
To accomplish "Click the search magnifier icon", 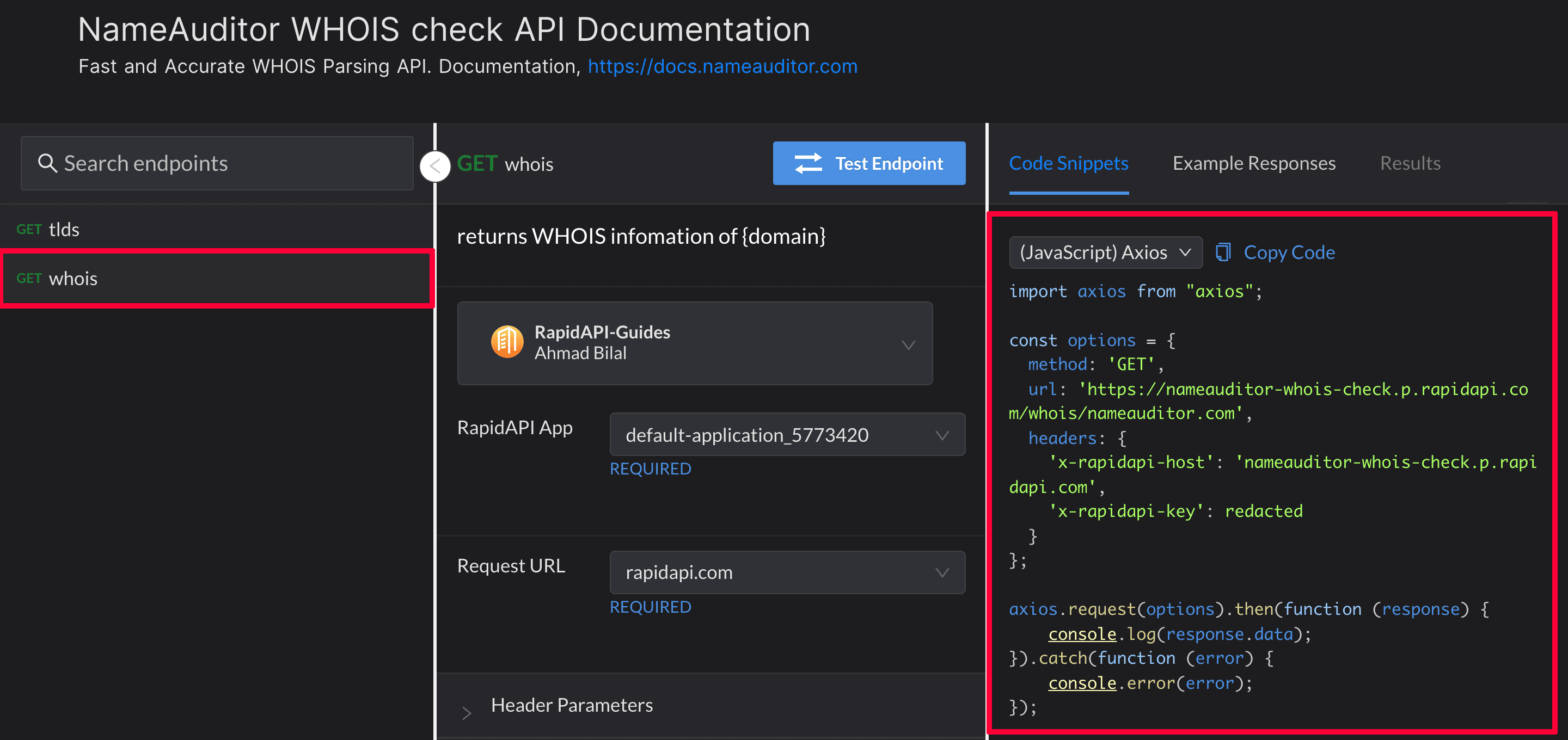I will (47, 163).
